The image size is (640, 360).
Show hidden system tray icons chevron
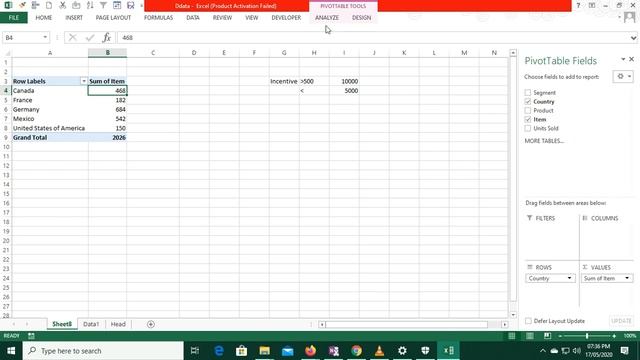pyautogui.click(x=542, y=351)
